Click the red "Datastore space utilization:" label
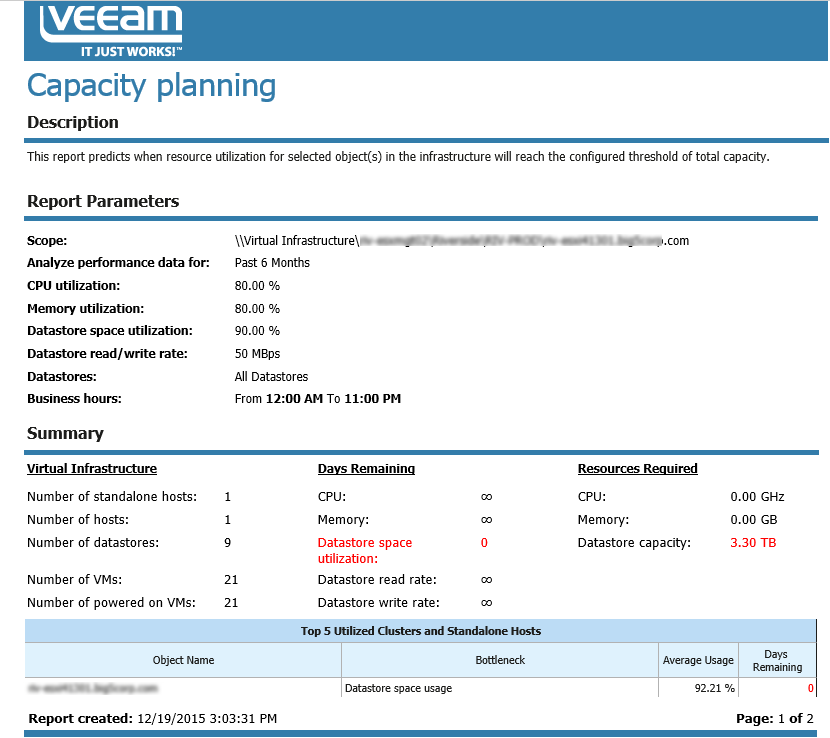Screen dimensions: 830x738 click(365, 551)
